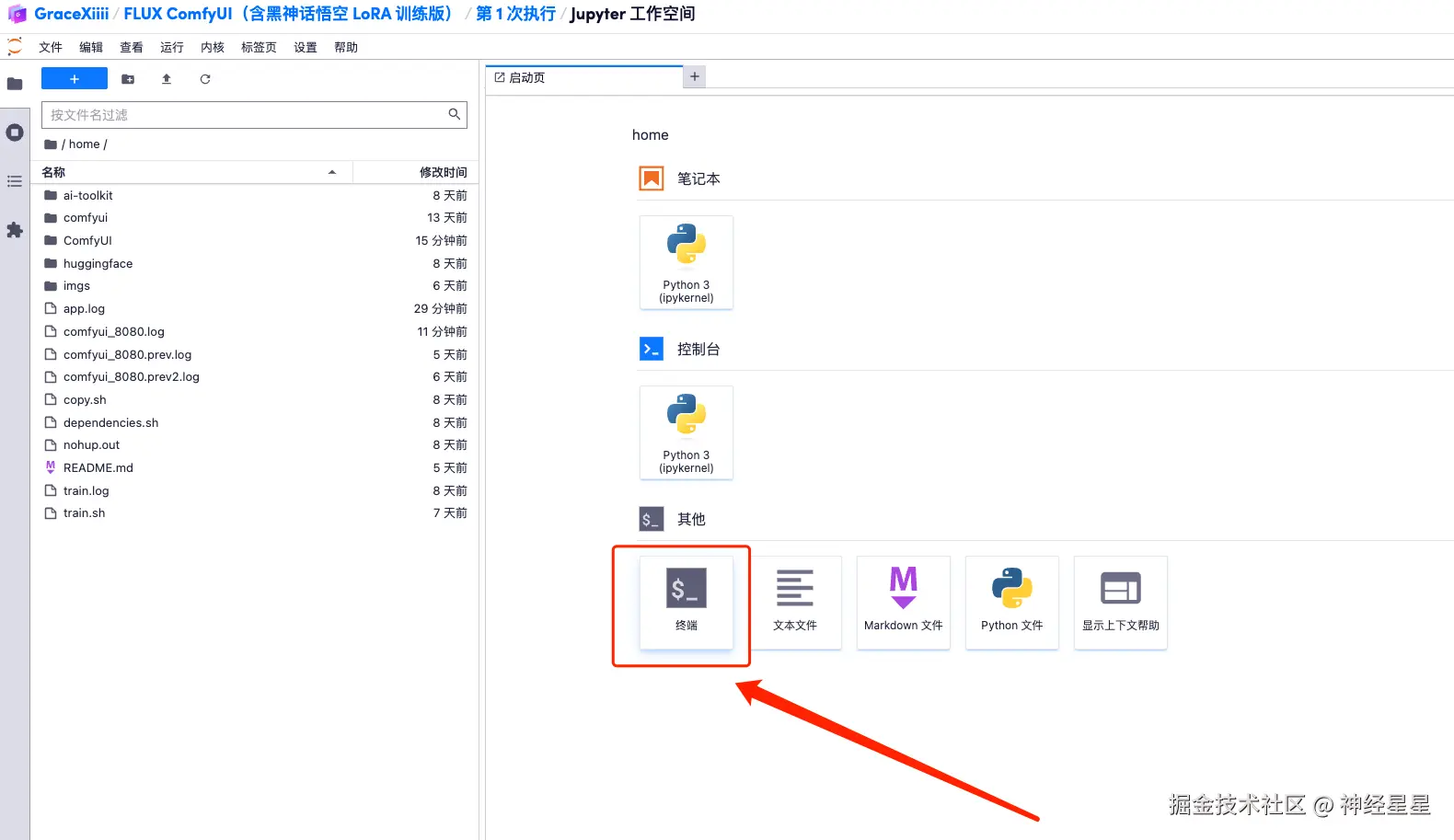Select nohup.out file

coord(255,445)
